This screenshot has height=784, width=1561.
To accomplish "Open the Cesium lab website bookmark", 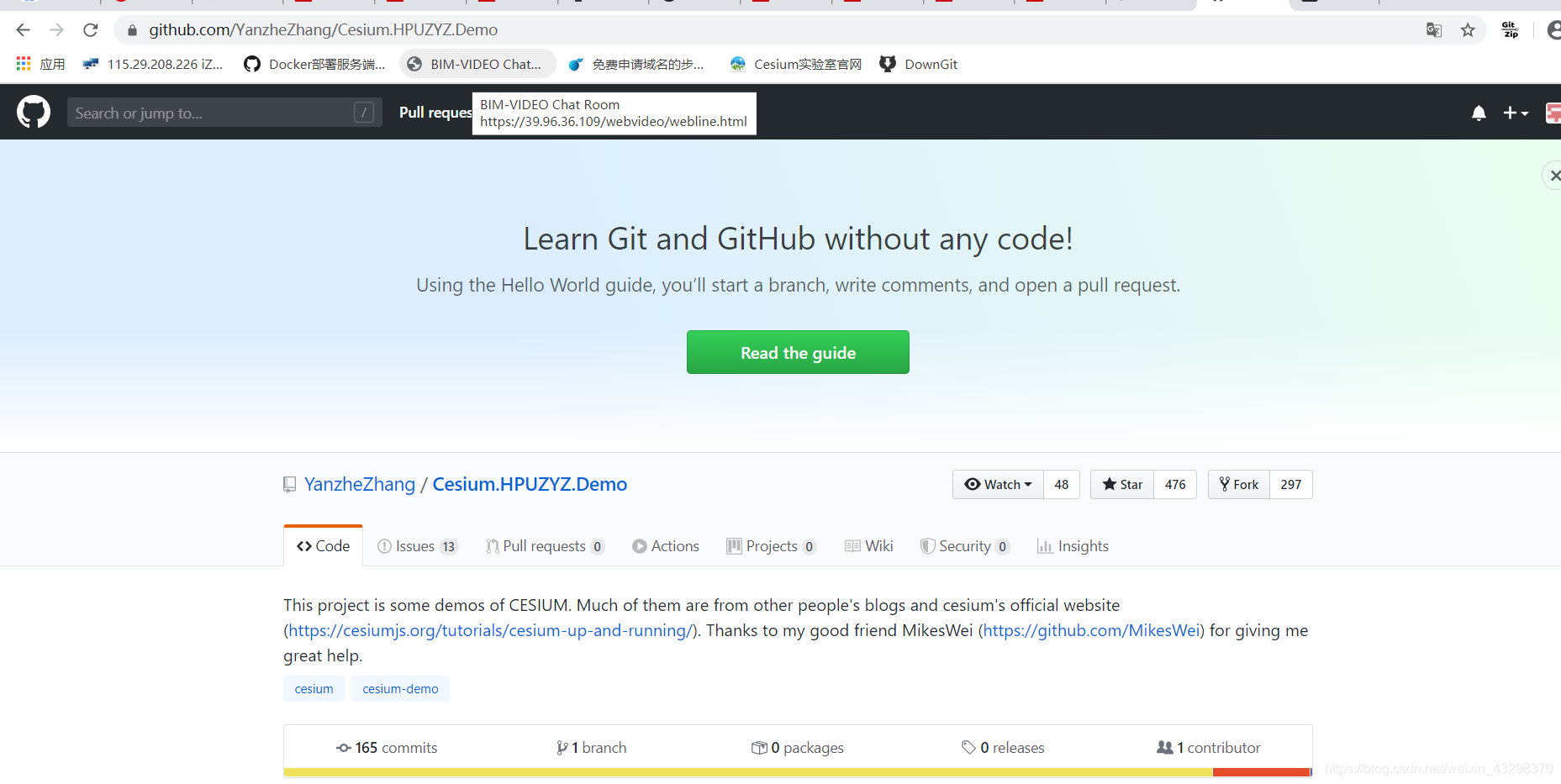I will tap(796, 64).
